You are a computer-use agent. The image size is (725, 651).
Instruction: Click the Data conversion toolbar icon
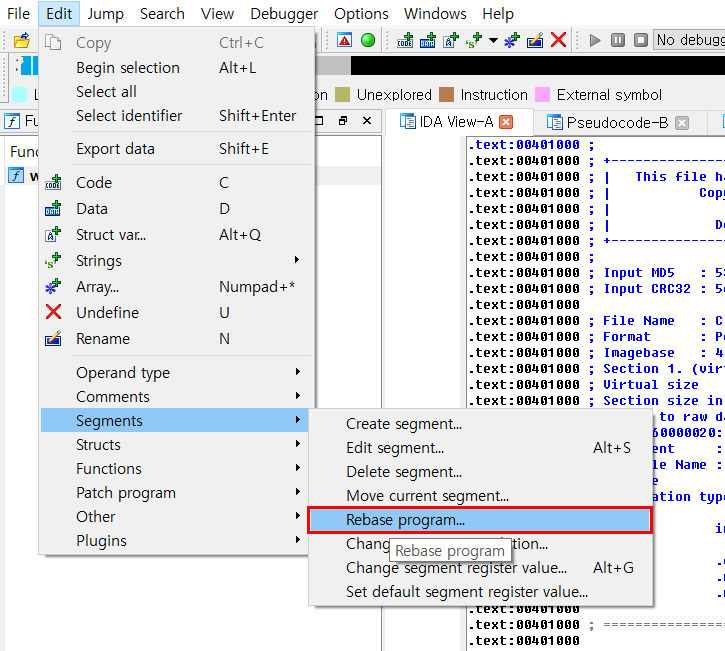(x=428, y=41)
